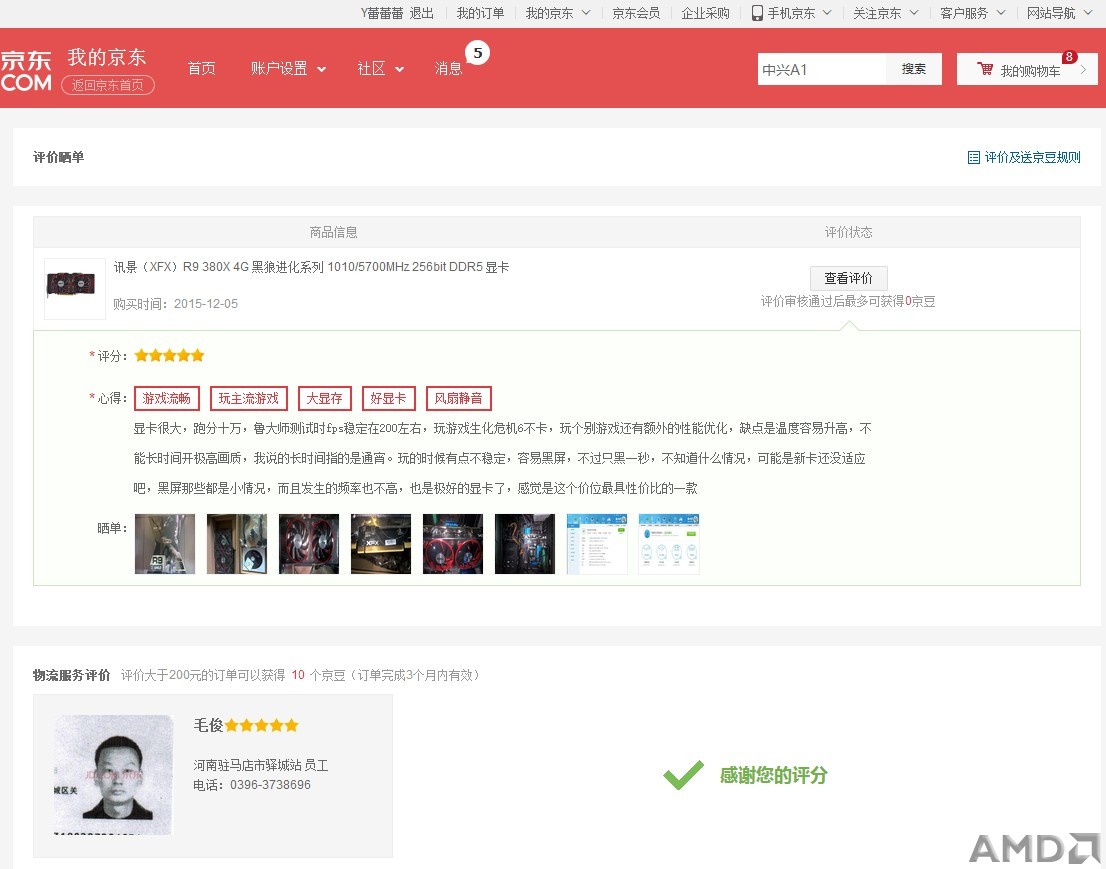The image size is (1106, 869).
Task: Click the 返回京东首页 button
Action: click(108, 85)
